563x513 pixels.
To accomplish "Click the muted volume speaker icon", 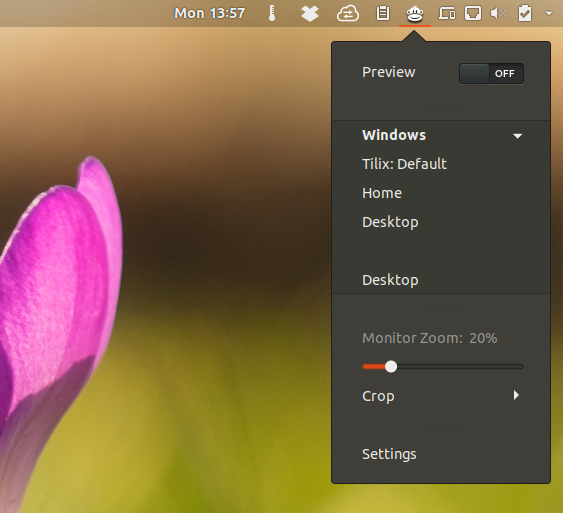I will [498, 14].
